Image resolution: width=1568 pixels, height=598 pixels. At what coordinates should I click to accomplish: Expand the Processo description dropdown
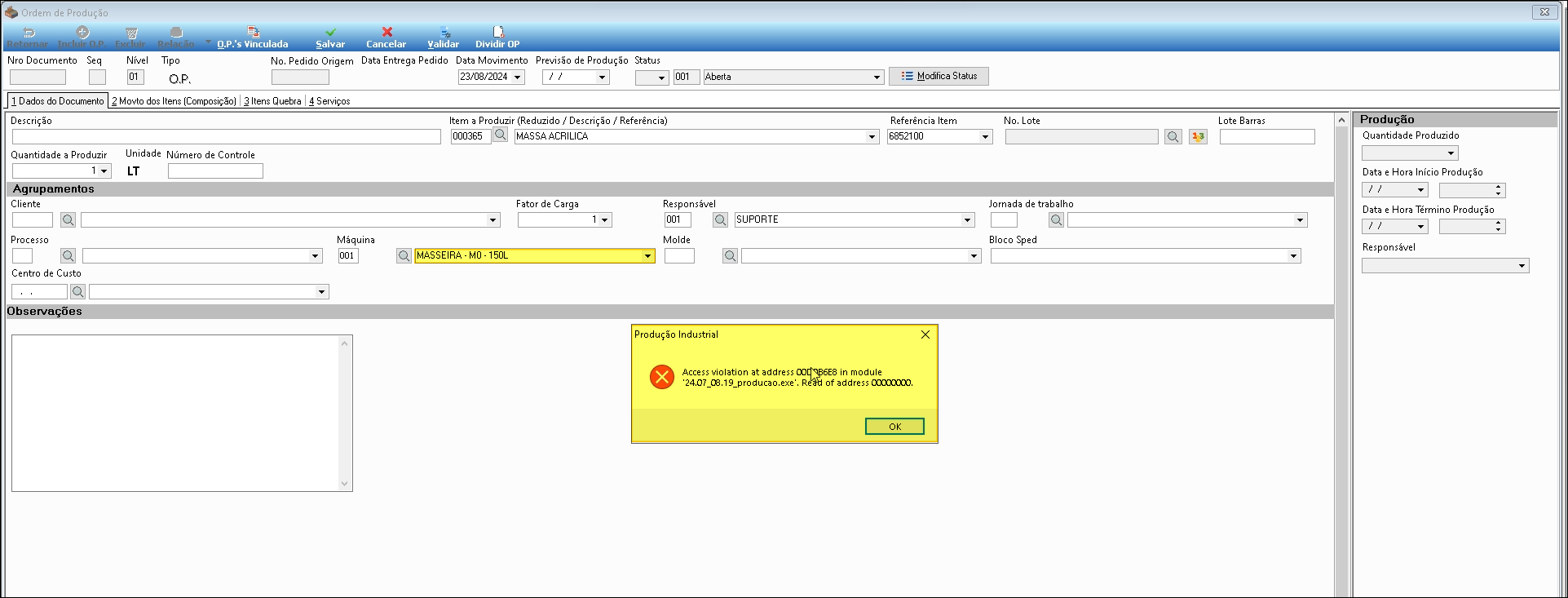[x=315, y=256]
